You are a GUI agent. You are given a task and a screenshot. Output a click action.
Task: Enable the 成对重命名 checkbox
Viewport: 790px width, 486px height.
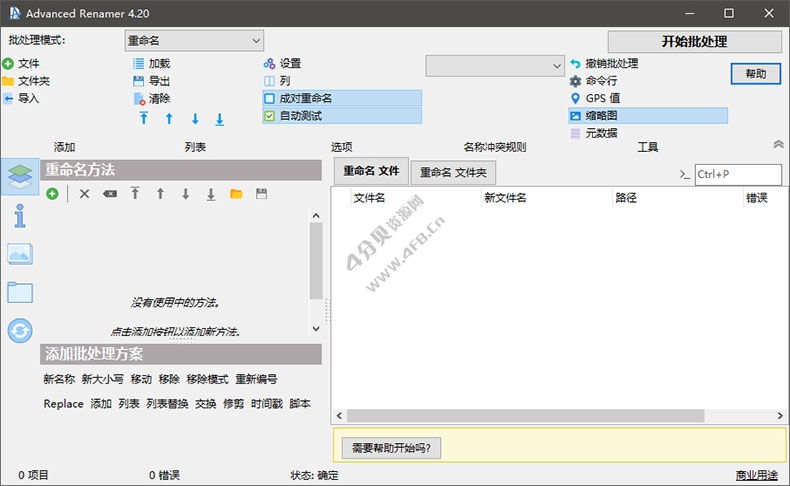pos(270,99)
